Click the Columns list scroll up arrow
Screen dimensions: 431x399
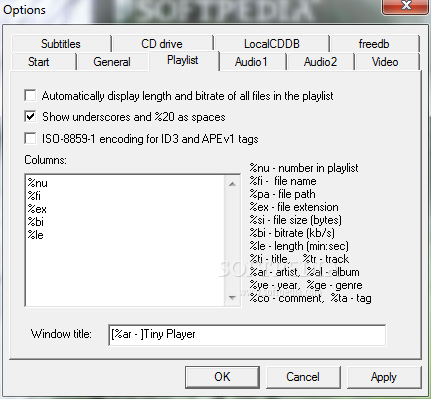point(232,184)
